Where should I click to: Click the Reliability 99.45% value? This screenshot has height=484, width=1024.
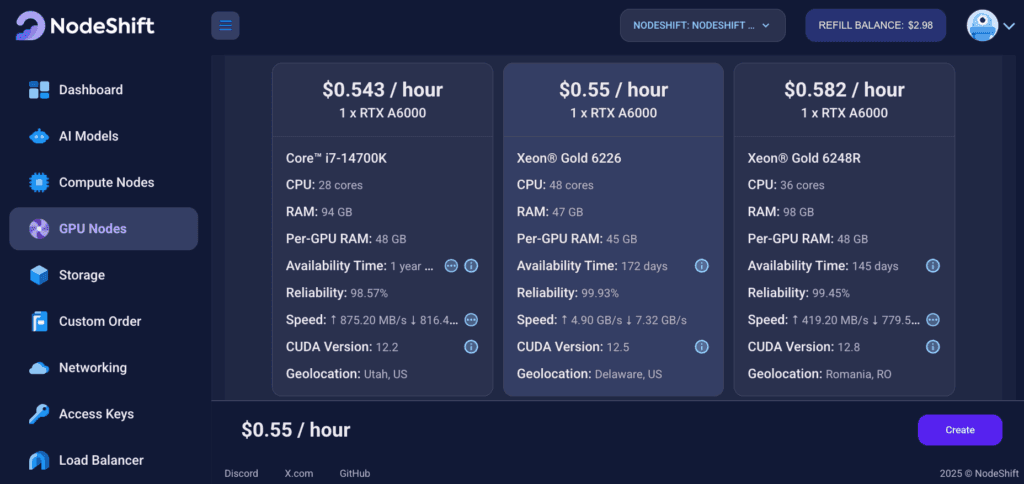pyautogui.click(x=831, y=293)
